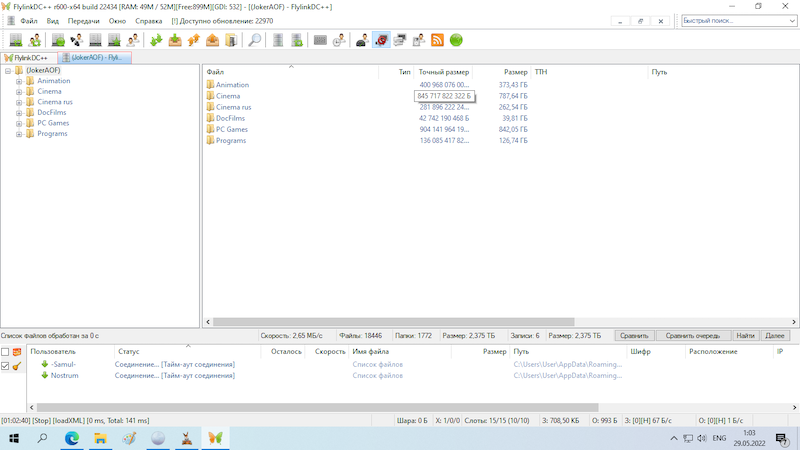Click the green download arrow beside Nostrum
The width and height of the screenshot is (800, 450).
tap(44, 376)
